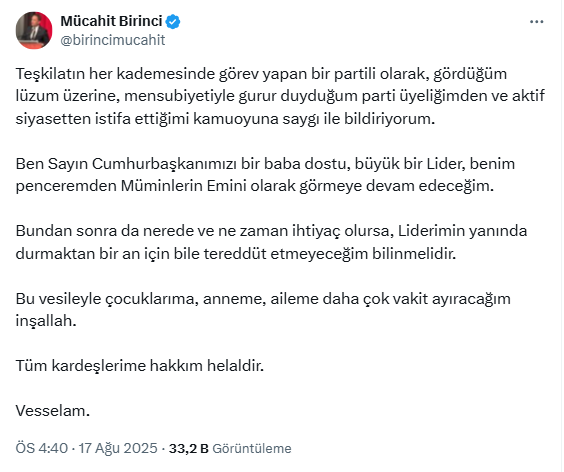
Task: Click the 33,2 B view count
Action: (188, 448)
